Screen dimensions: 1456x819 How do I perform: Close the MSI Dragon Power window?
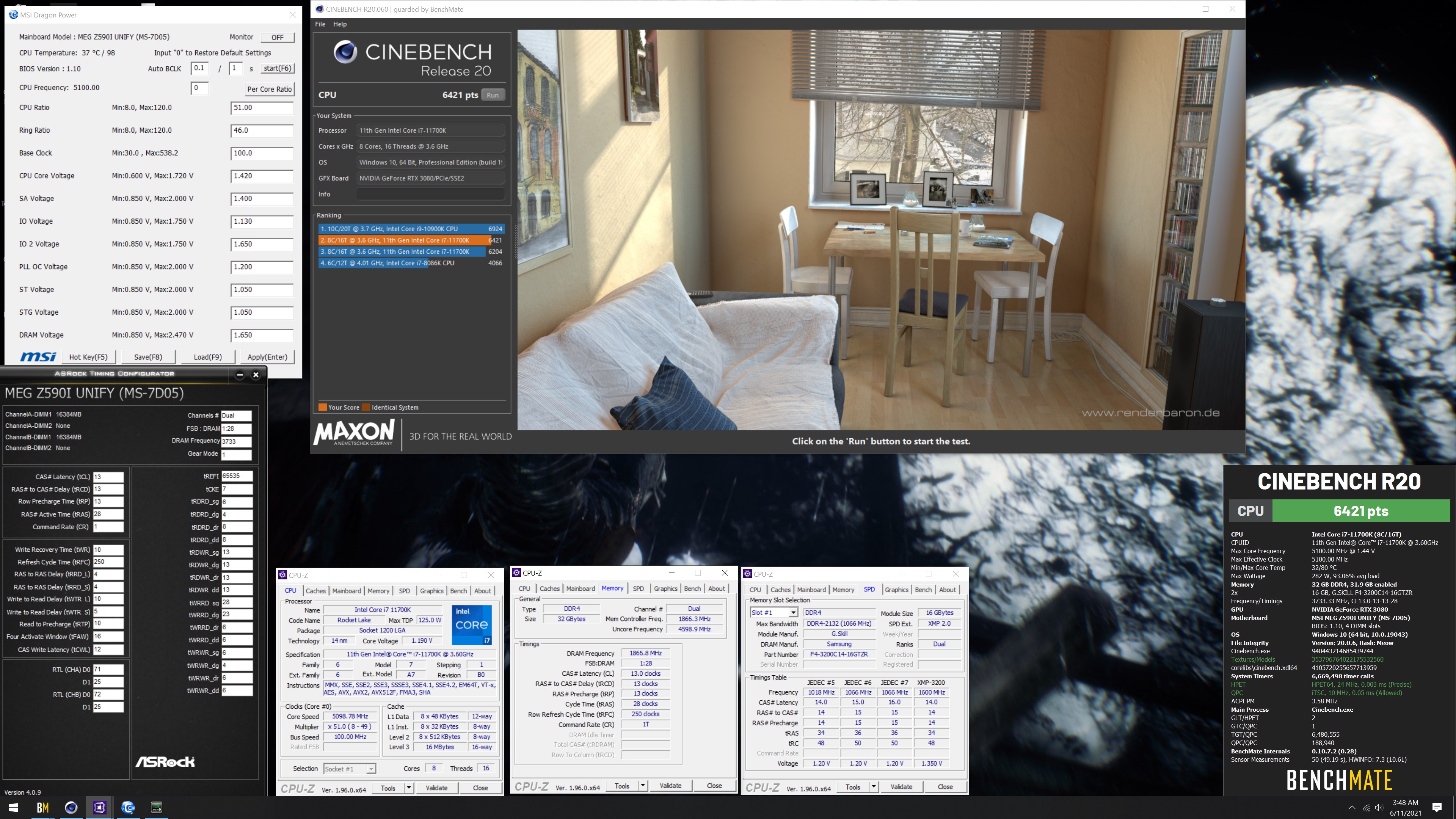click(293, 15)
